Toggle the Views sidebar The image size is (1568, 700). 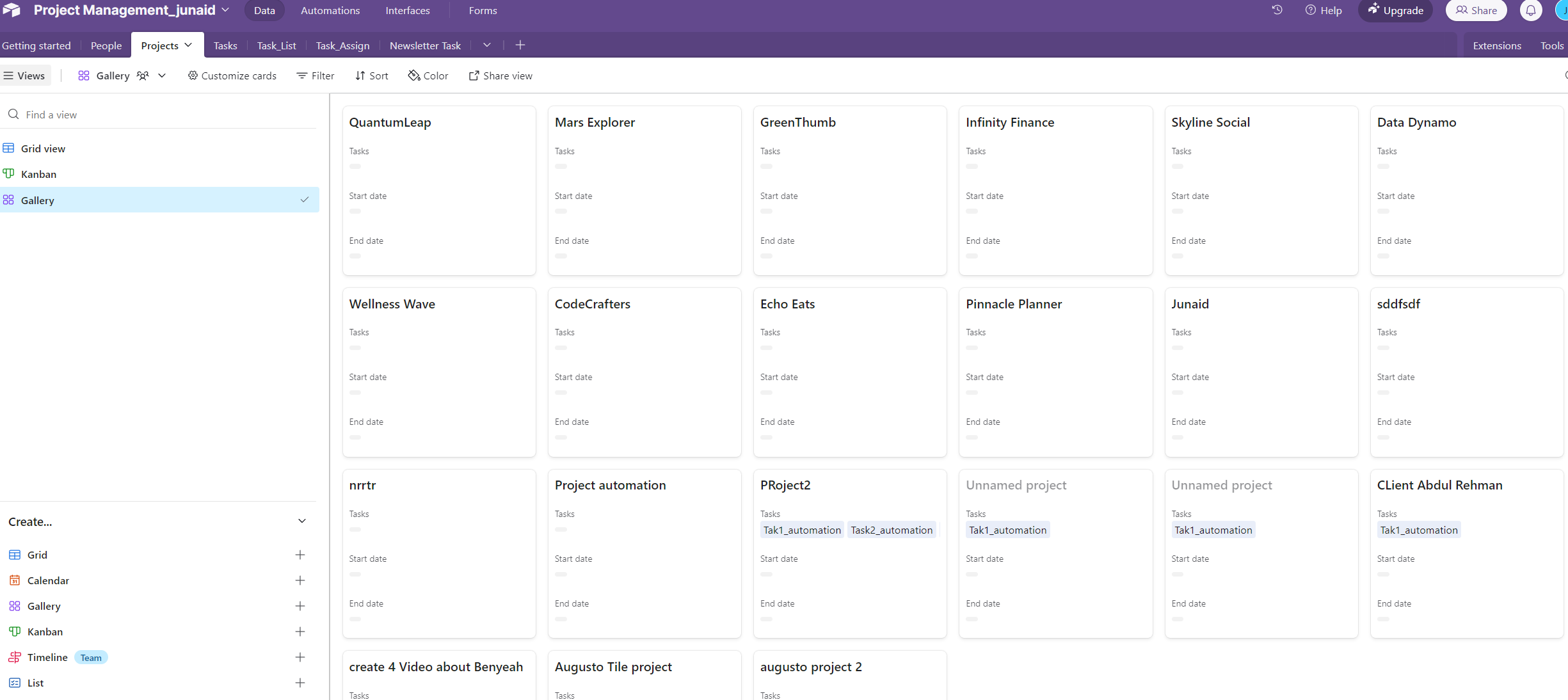coord(24,76)
